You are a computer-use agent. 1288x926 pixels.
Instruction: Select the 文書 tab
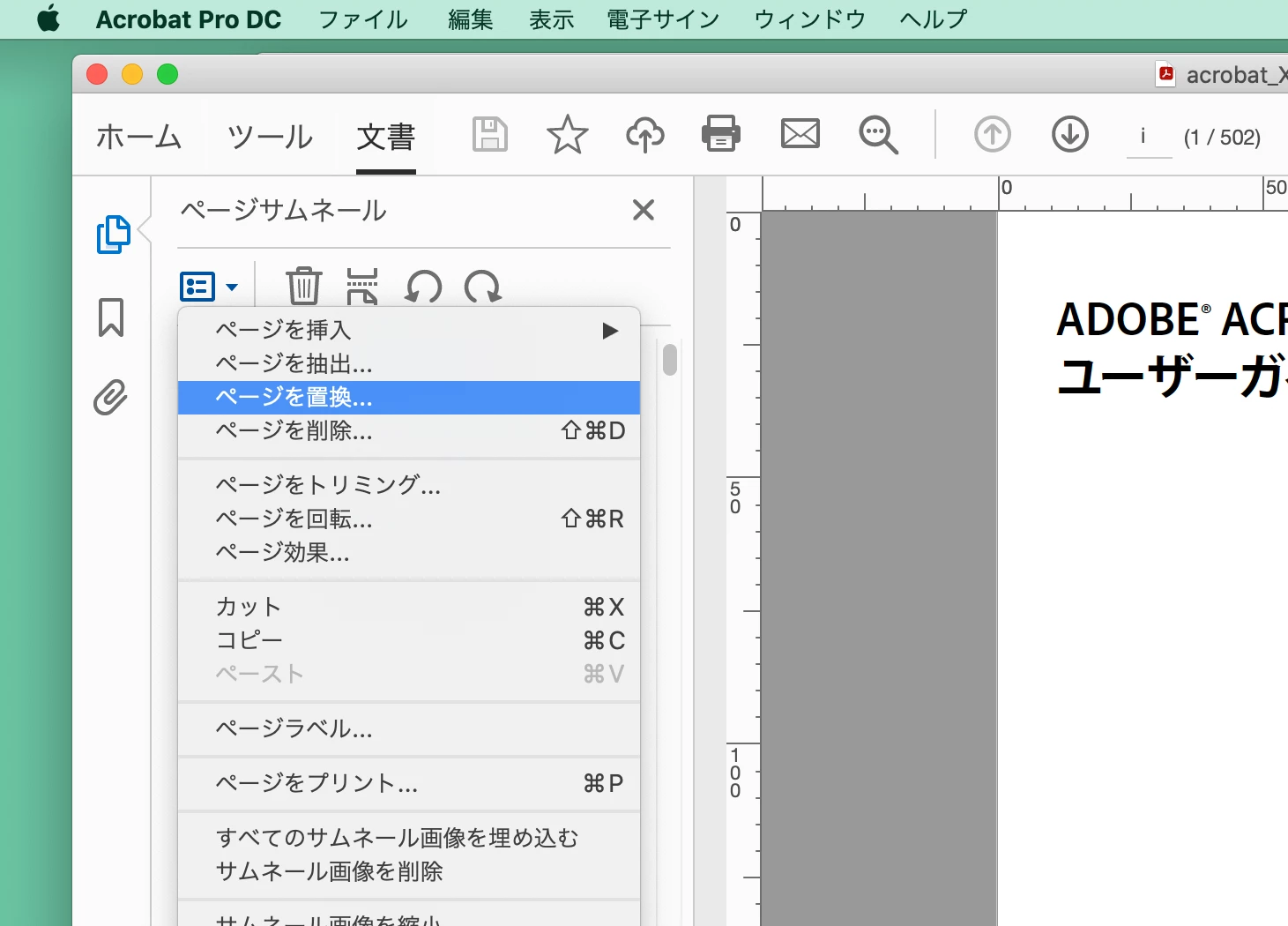pos(386,137)
